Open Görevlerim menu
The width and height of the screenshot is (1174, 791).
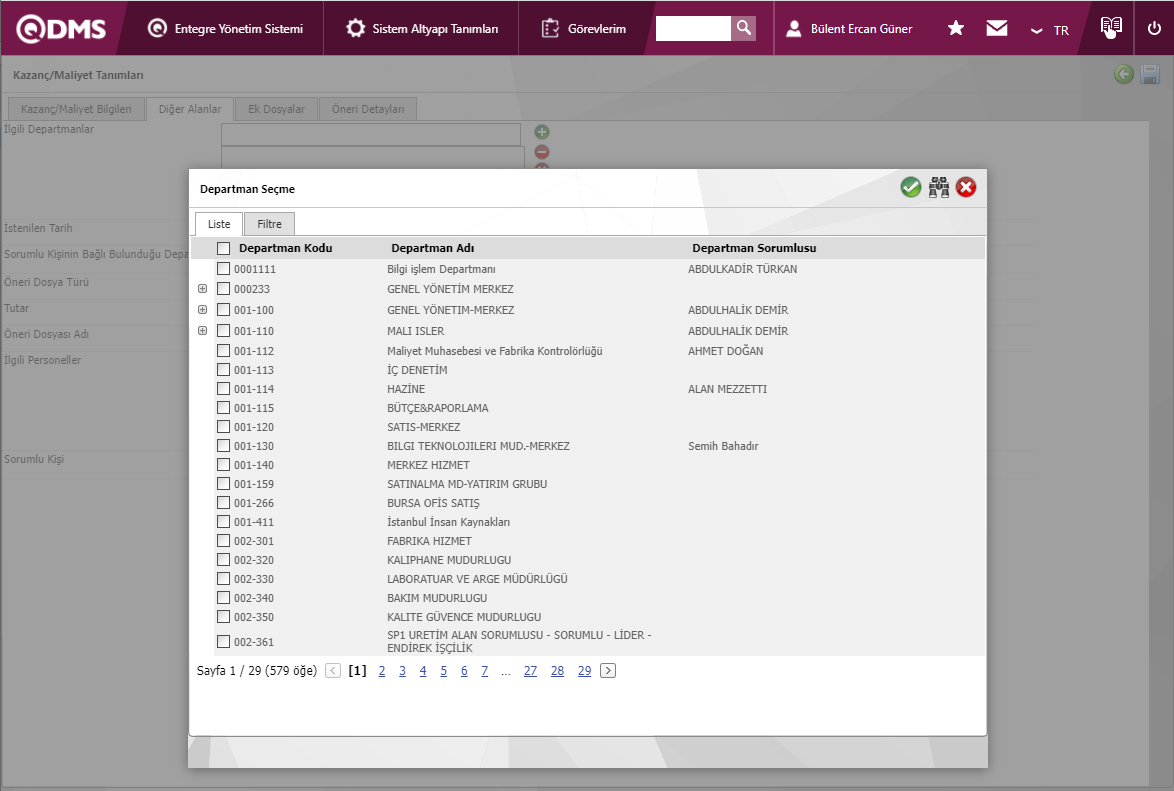click(583, 28)
